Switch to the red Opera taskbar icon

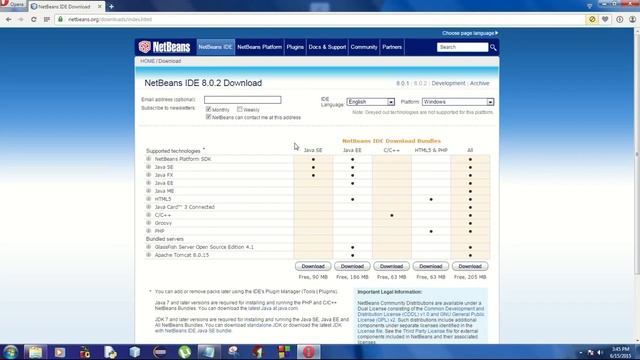308,352
